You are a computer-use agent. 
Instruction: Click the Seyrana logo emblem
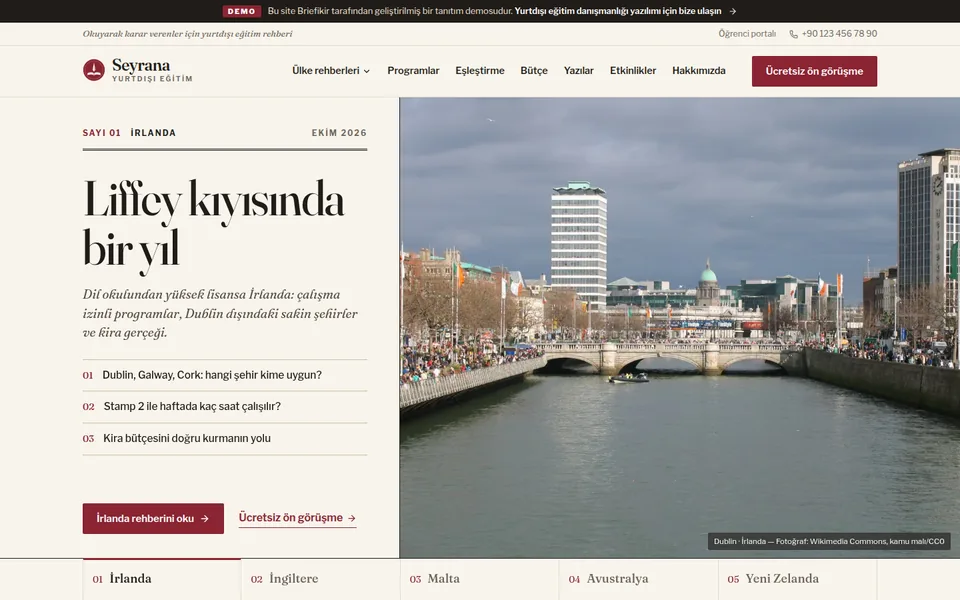[94, 70]
